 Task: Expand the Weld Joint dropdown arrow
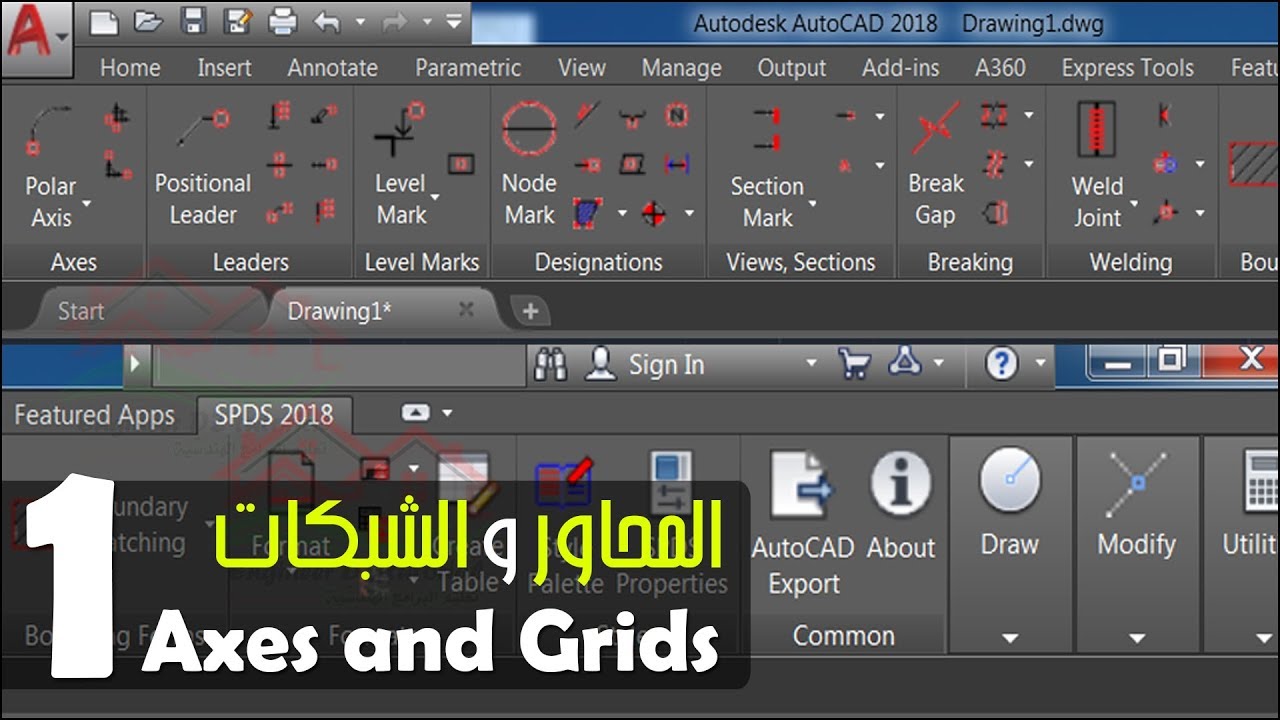pyautogui.click(x=1134, y=204)
